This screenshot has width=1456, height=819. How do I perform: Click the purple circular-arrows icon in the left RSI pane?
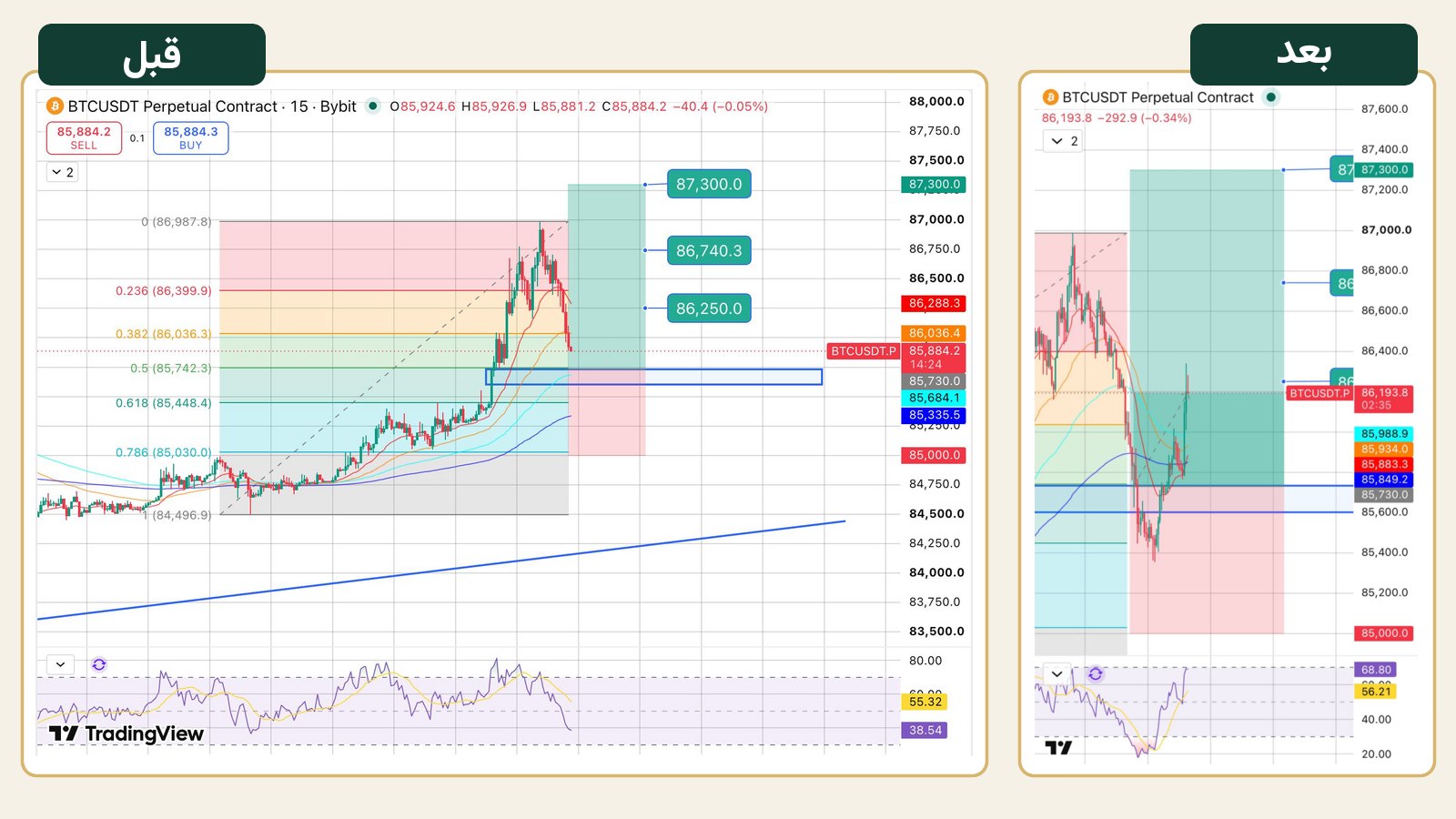point(99,664)
